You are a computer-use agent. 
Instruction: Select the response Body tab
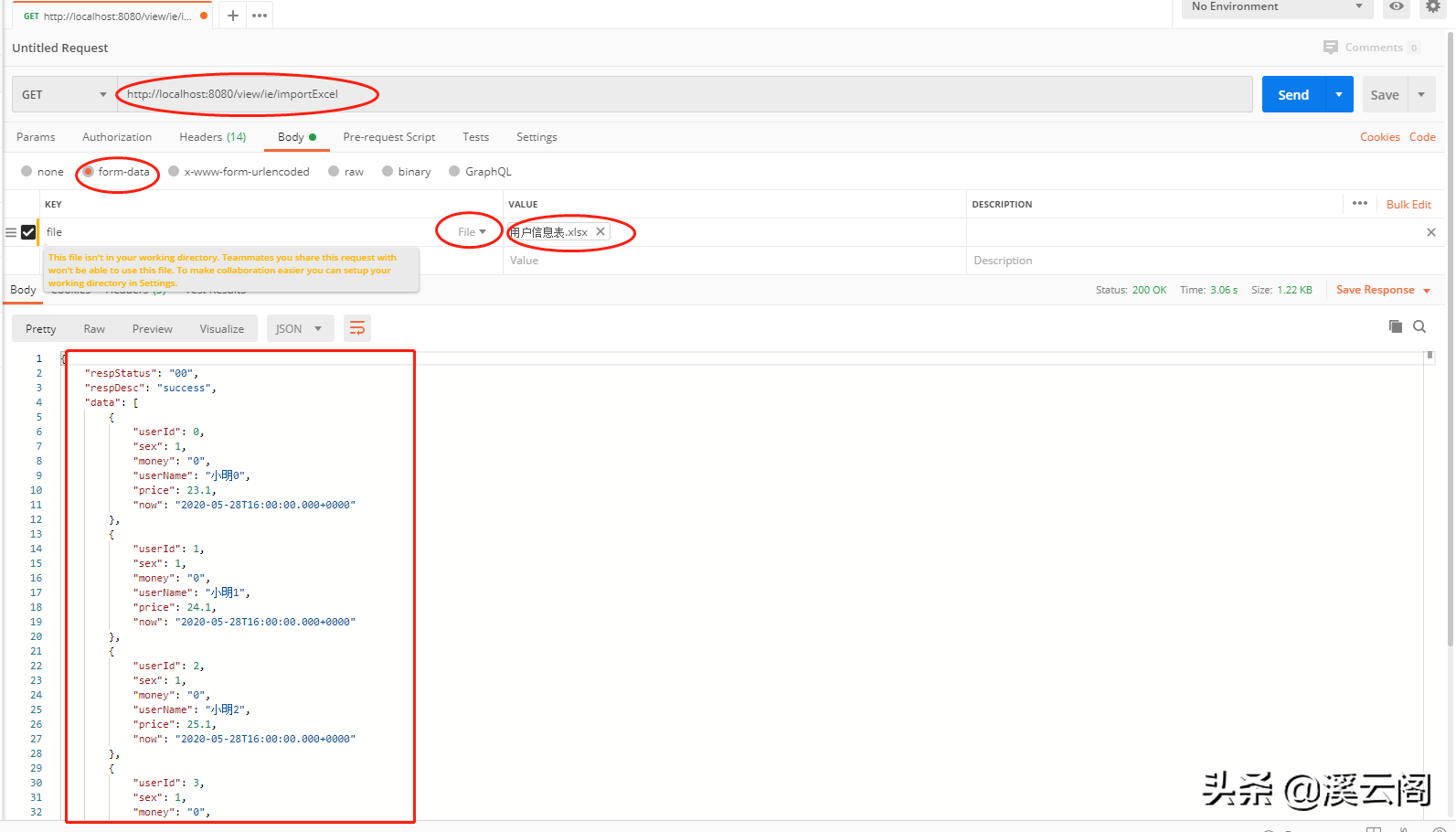point(24,290)
